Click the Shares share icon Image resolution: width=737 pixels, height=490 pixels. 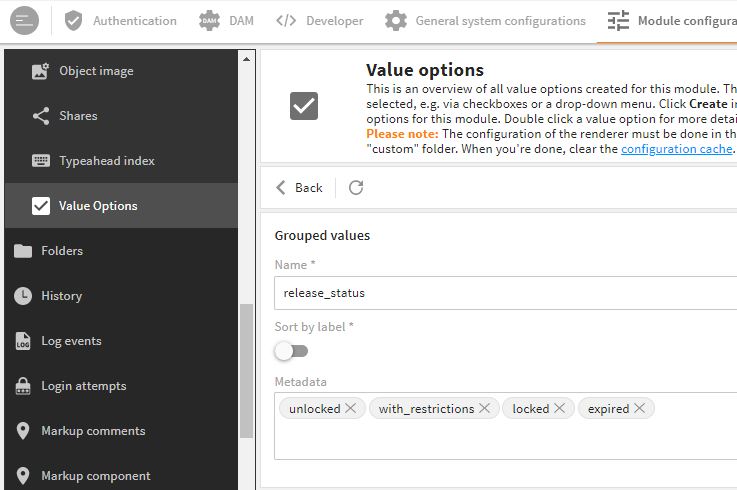[x=41, y=116]
